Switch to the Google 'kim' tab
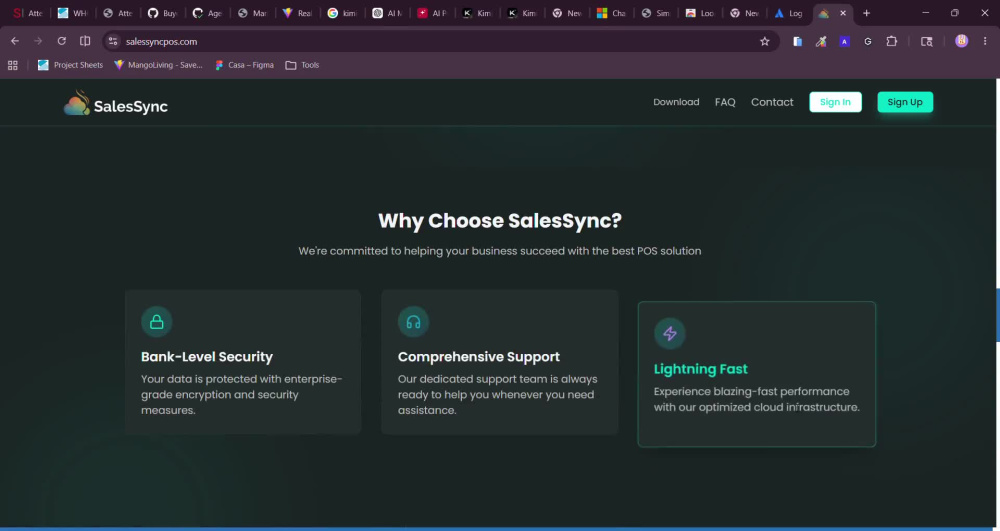The image size is (1000, 531). pyautogui.click(x=342, y=13)
